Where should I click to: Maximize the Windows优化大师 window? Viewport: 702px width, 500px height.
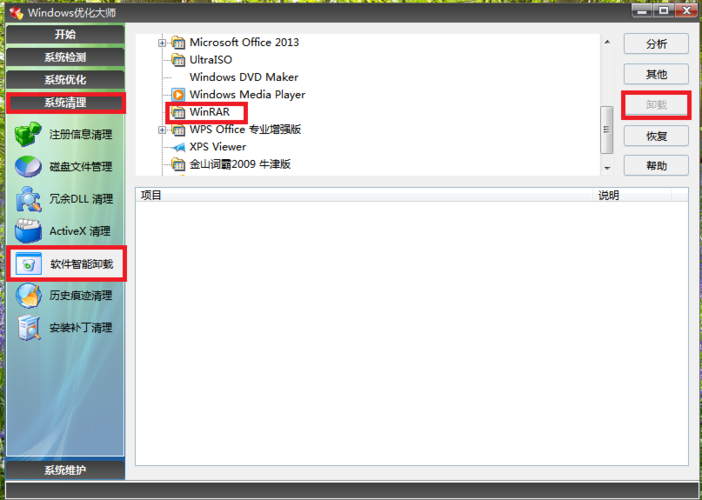pyautogui.click(x=663, y=11)
